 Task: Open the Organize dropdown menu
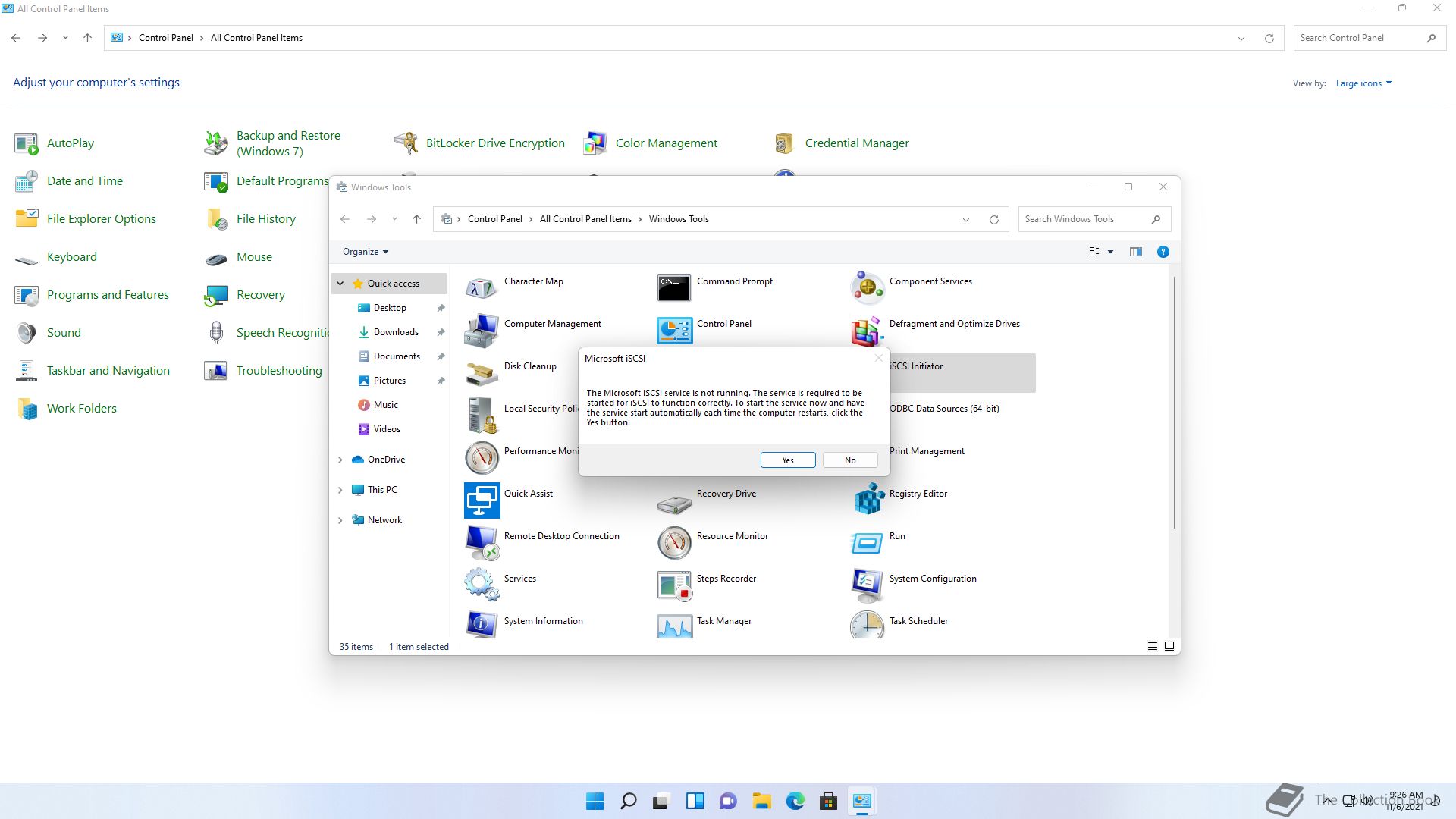coord(366,252)
